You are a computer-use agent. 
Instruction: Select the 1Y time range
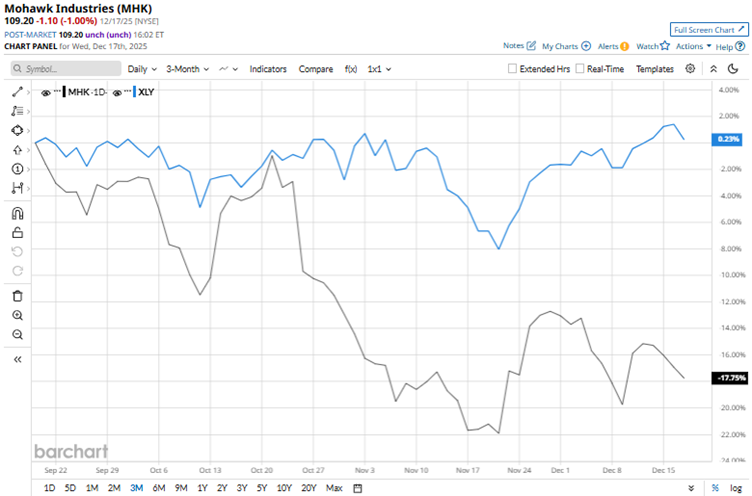(202, 488)
